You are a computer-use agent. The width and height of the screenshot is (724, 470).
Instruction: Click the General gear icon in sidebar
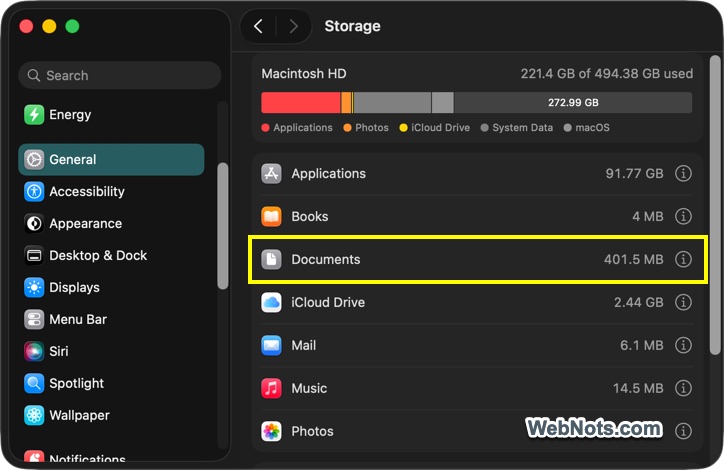point(34,159)
